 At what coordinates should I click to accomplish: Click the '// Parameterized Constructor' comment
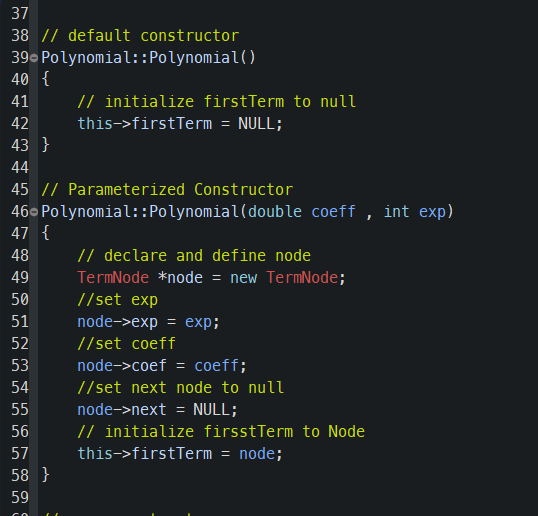(167, 190)
